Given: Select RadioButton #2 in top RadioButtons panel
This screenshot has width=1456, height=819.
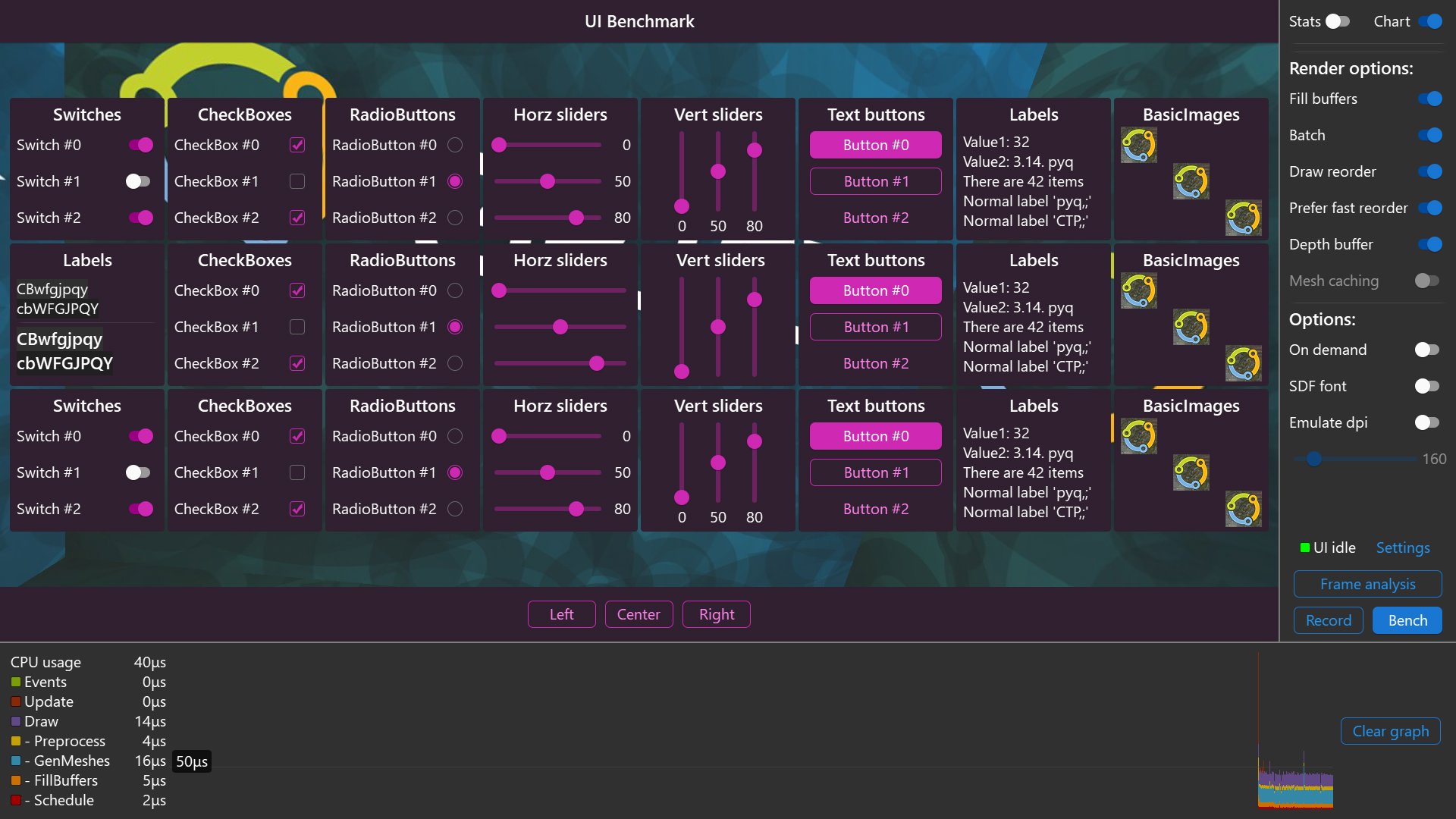Looking at the screenshot, I should pyautogui.click(x=455, y=218).
